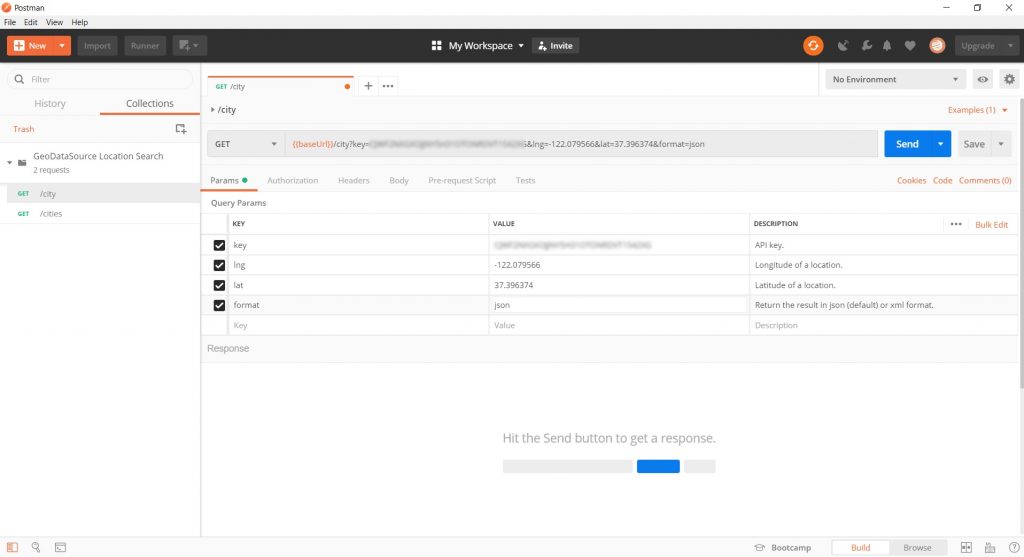The width and height of the screenshot is (1024, 557).
Task: Switch to the History tab
Action: pos(50,103)
